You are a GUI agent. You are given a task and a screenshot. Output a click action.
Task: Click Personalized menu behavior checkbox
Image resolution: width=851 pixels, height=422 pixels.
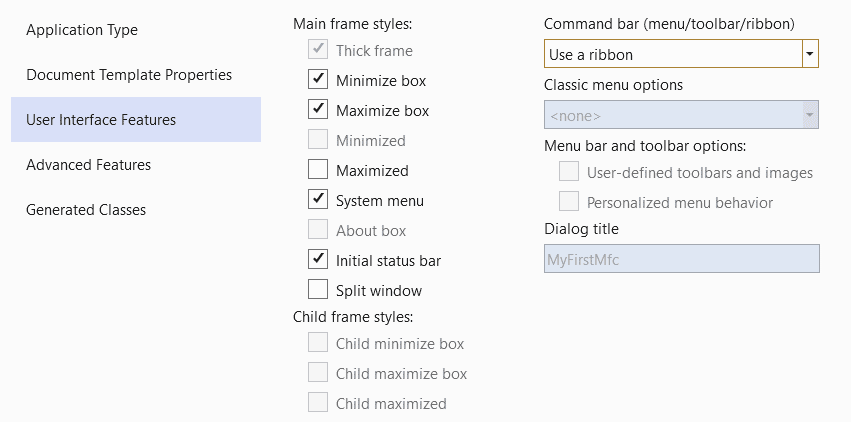[569, 202]
